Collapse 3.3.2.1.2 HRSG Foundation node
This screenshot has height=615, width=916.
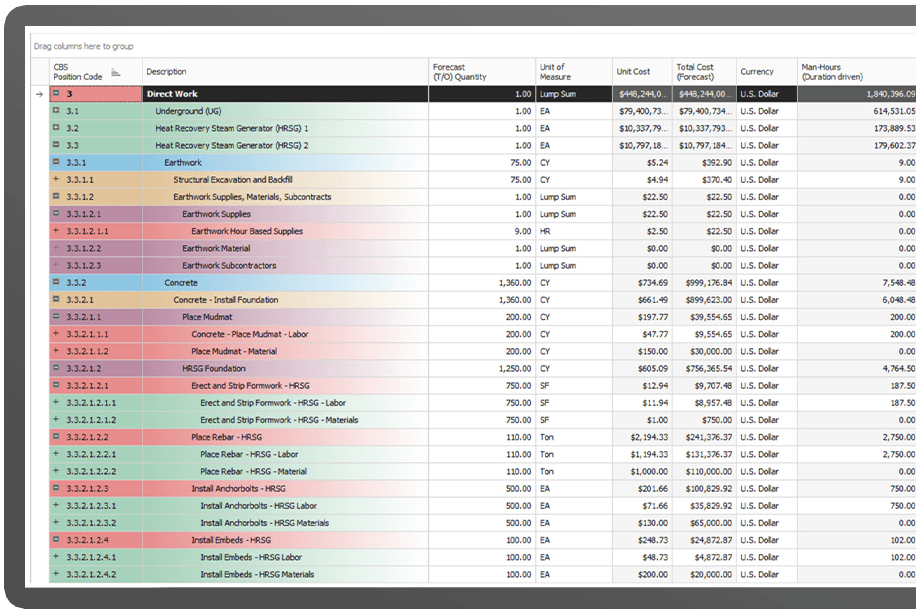57,368
